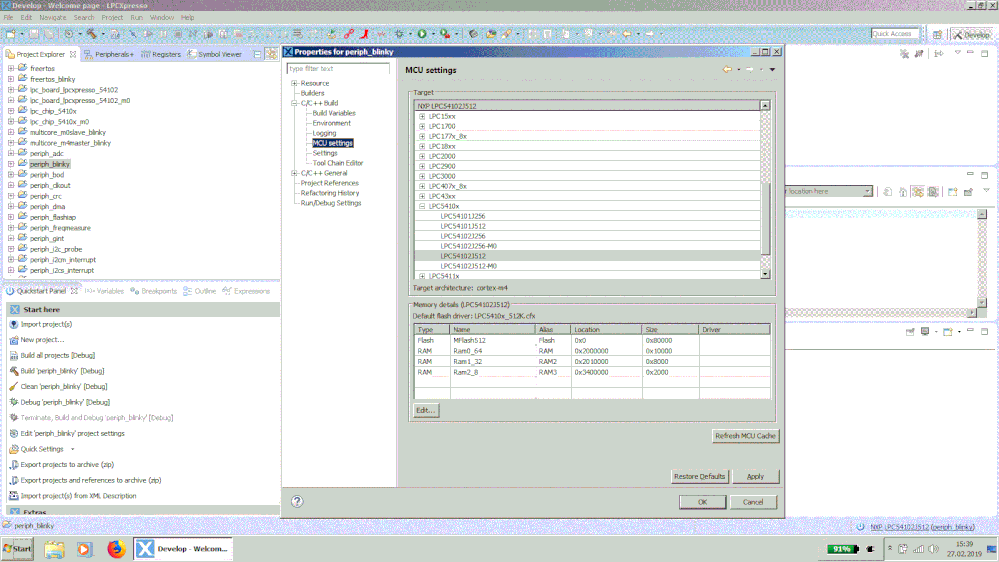
Task: Open the file explorer from taskbar
Action: (x=54, y=549)
